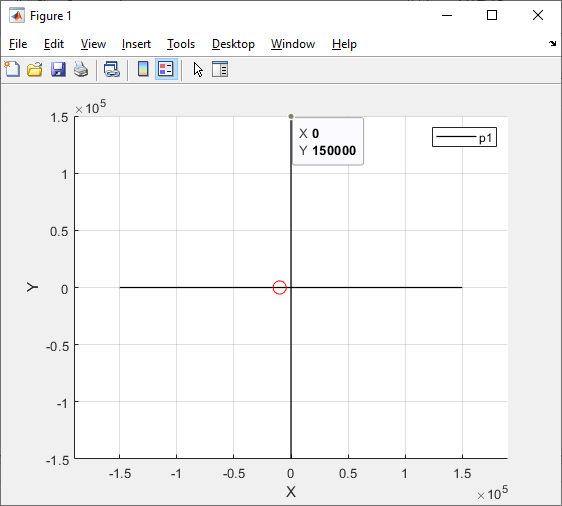This screenshot has height=506, width=562.
Task: Toggle the Insert Legend button
Action: 166,69
